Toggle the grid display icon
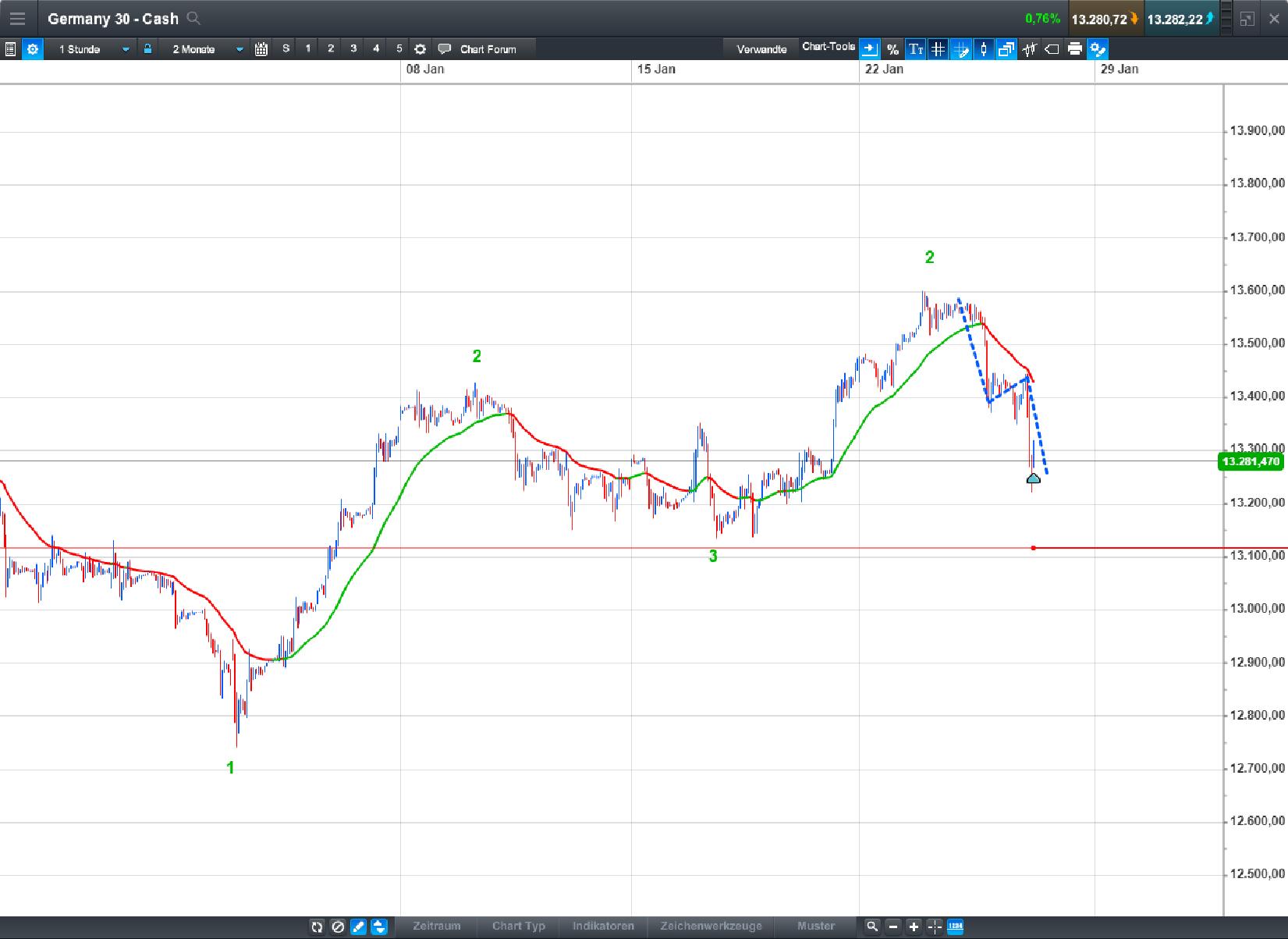This screenshot has width=1288, height=939. tap(938, 48)
